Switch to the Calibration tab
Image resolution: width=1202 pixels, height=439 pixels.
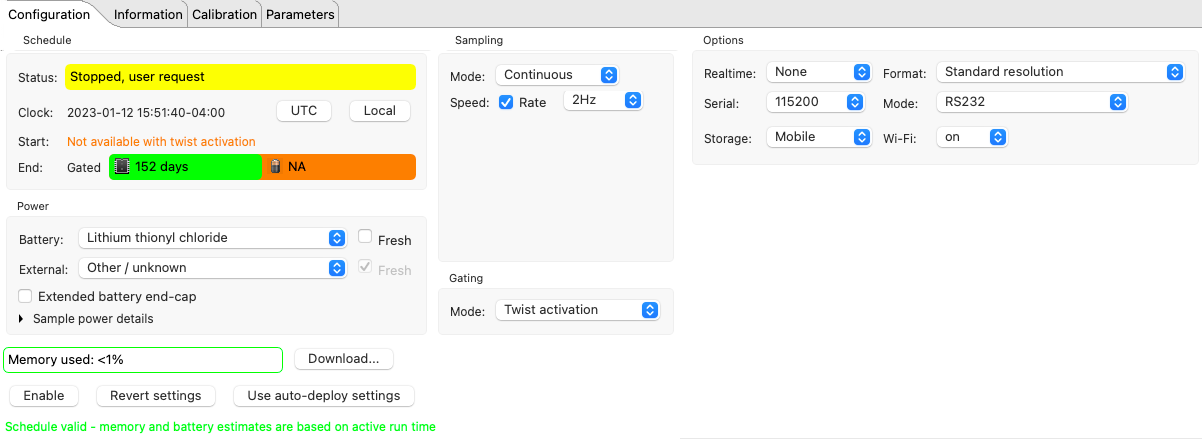coord(224,14)
